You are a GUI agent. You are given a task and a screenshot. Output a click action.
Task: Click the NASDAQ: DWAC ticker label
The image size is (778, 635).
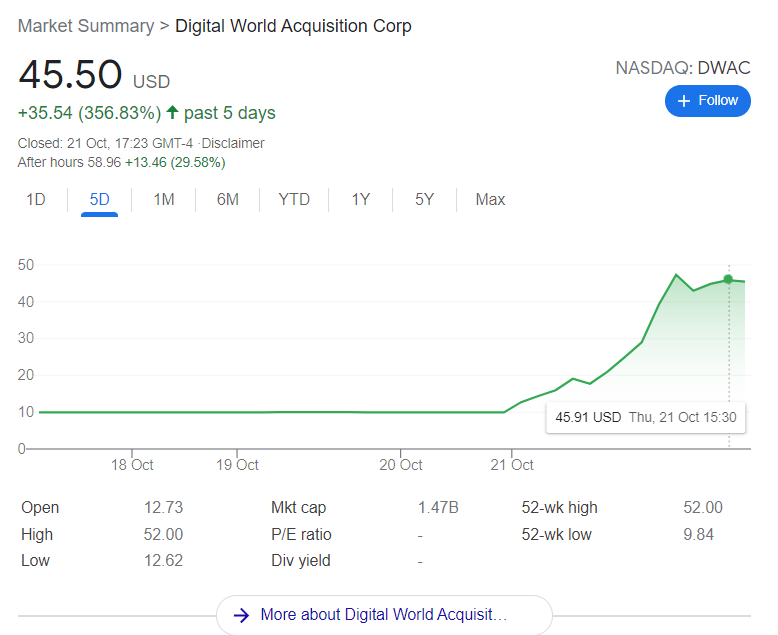(683, 68)
